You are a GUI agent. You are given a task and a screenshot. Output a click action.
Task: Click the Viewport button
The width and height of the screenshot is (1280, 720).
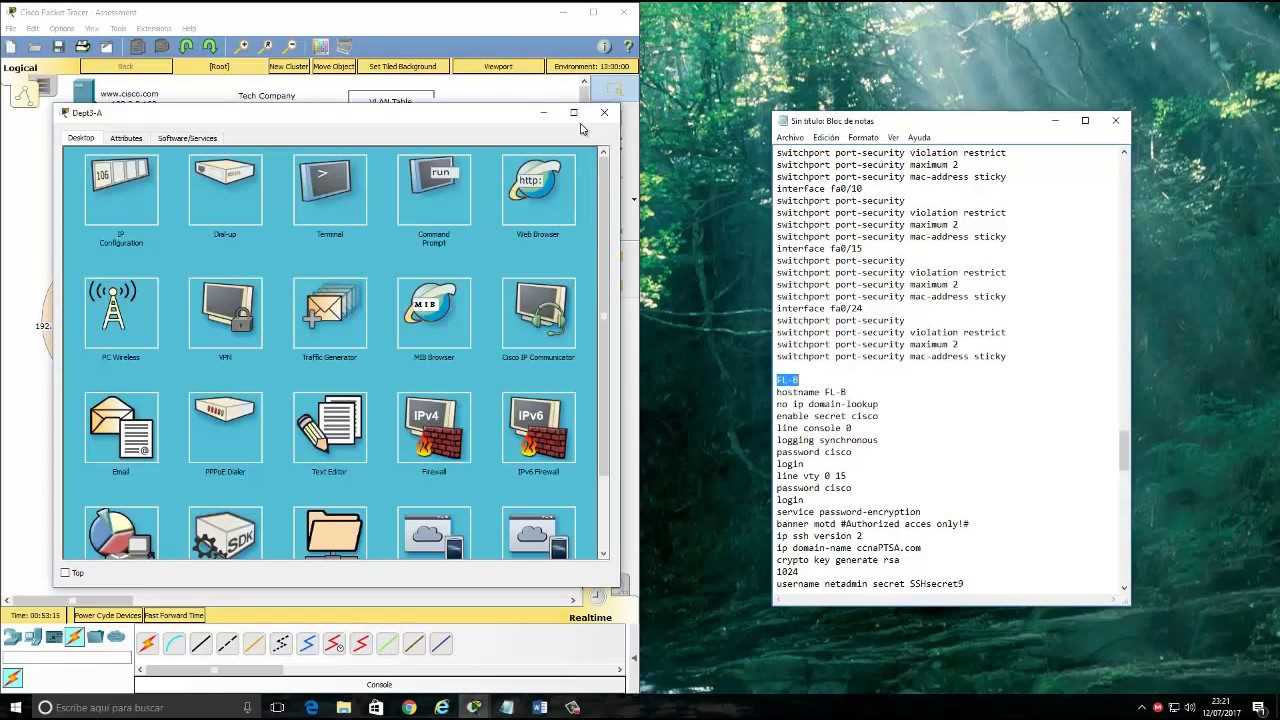pos(498,66)
